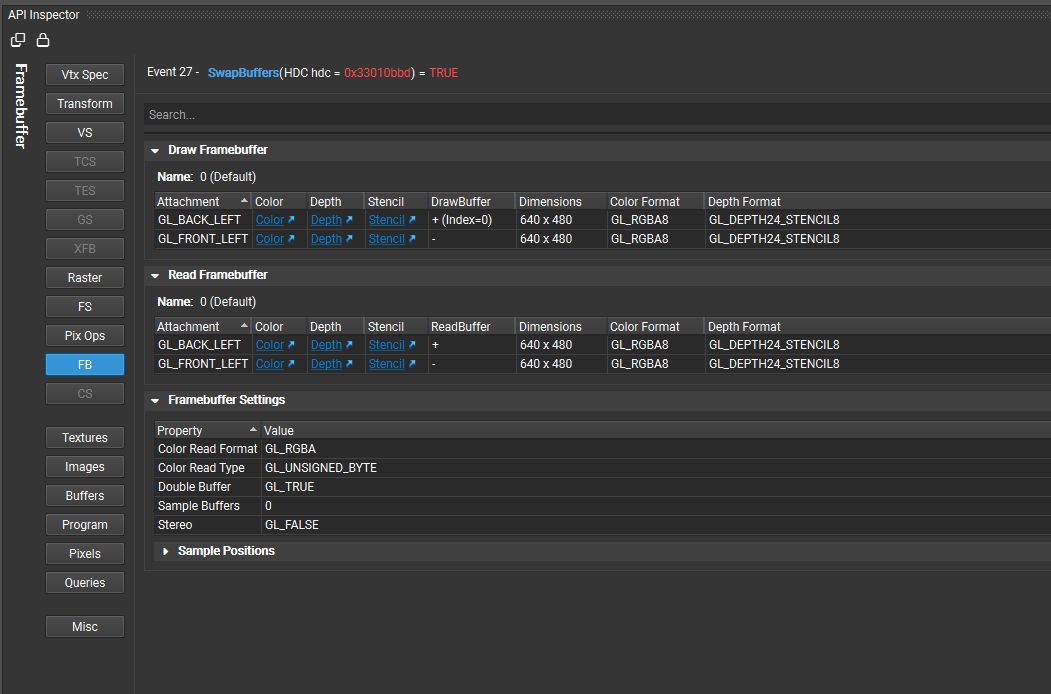Expand the Sample Positions section

165,550
